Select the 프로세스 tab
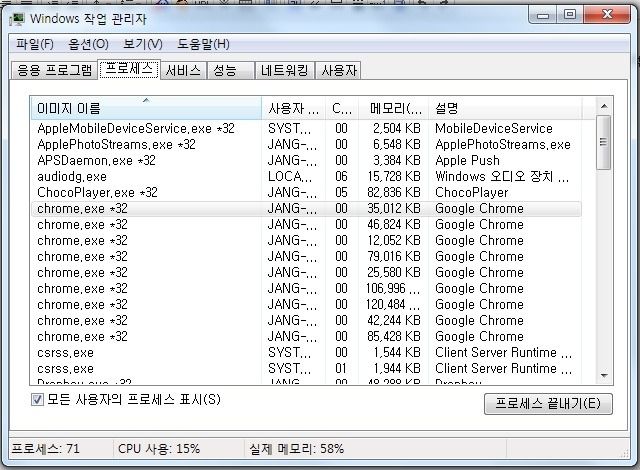 (x=129, y=69)
